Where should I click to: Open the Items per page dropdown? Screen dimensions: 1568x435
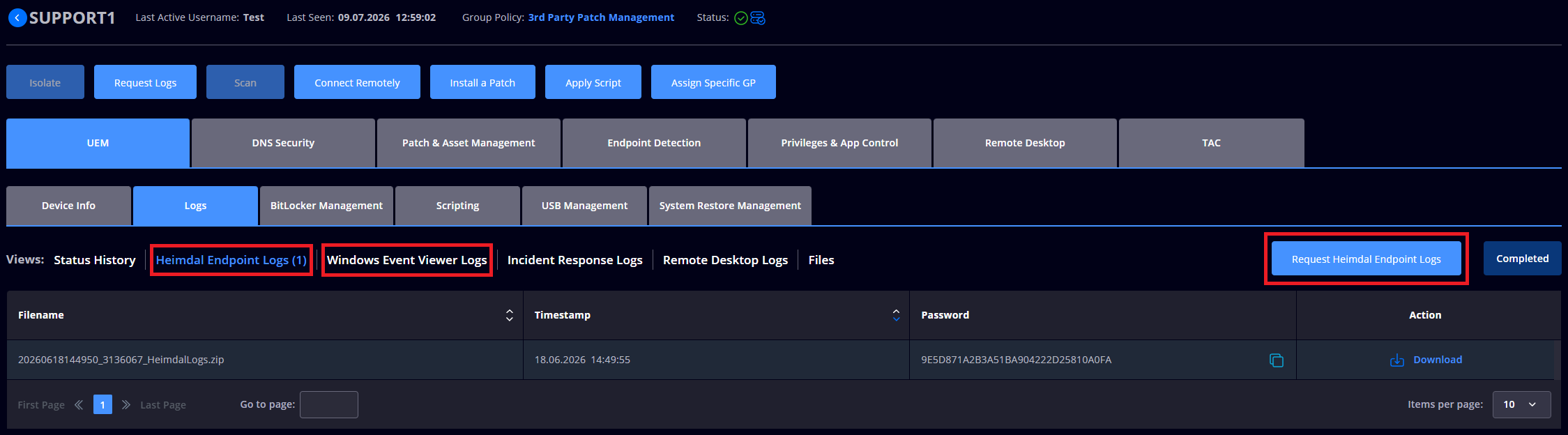coord(1521,404)
